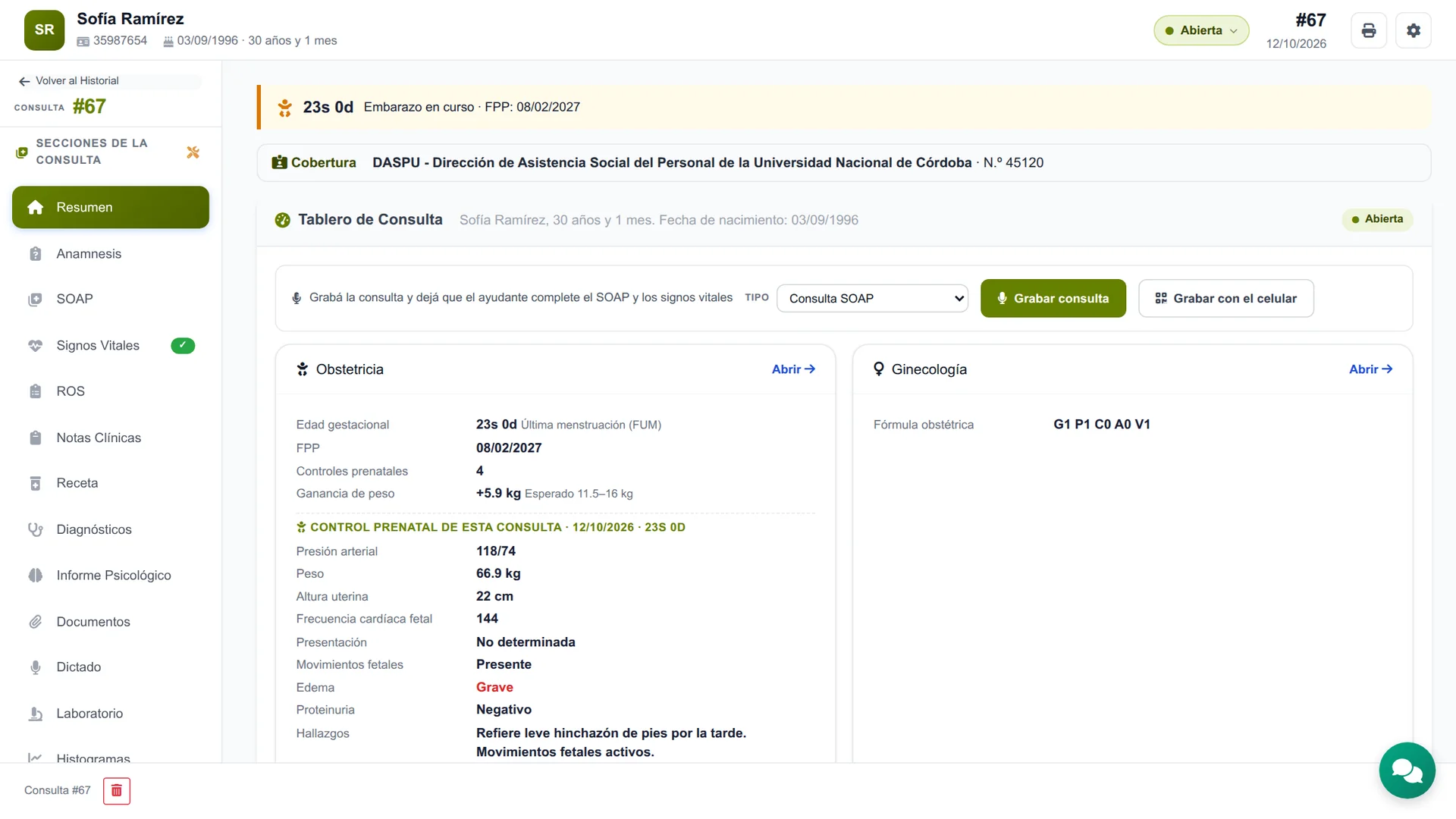Open settings gear icon in header
This screenshot has height=819, width=1456.
[x=1414, y=30]
